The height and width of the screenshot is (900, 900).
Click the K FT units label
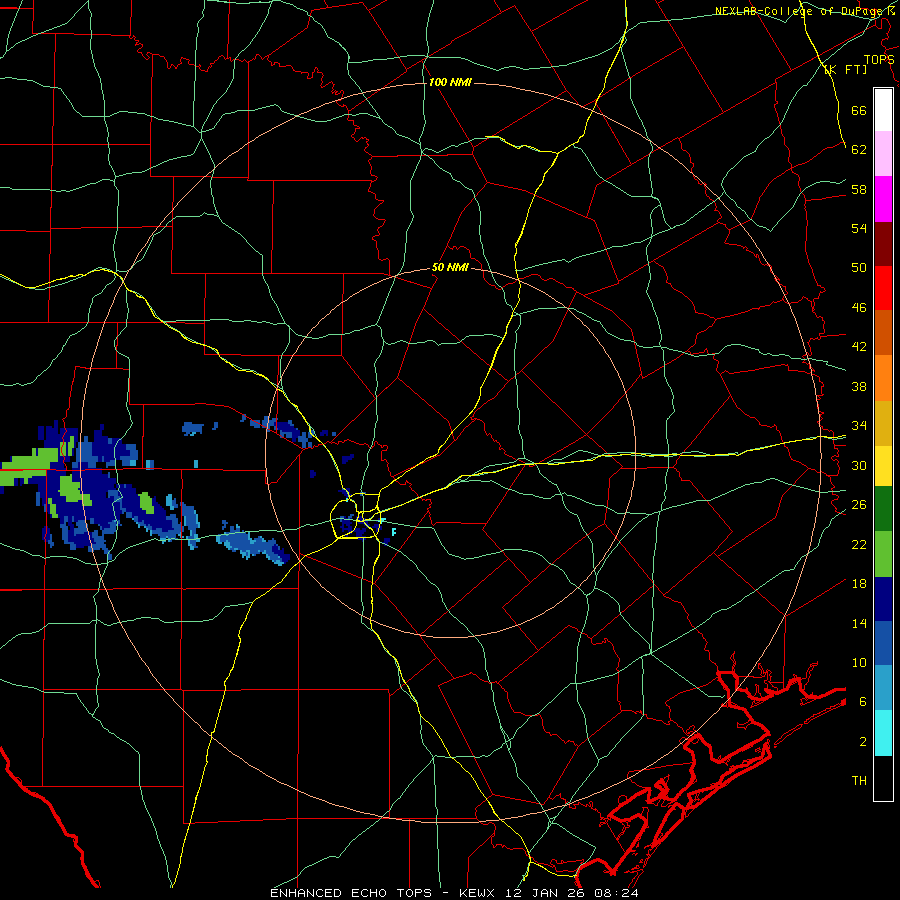845,69
